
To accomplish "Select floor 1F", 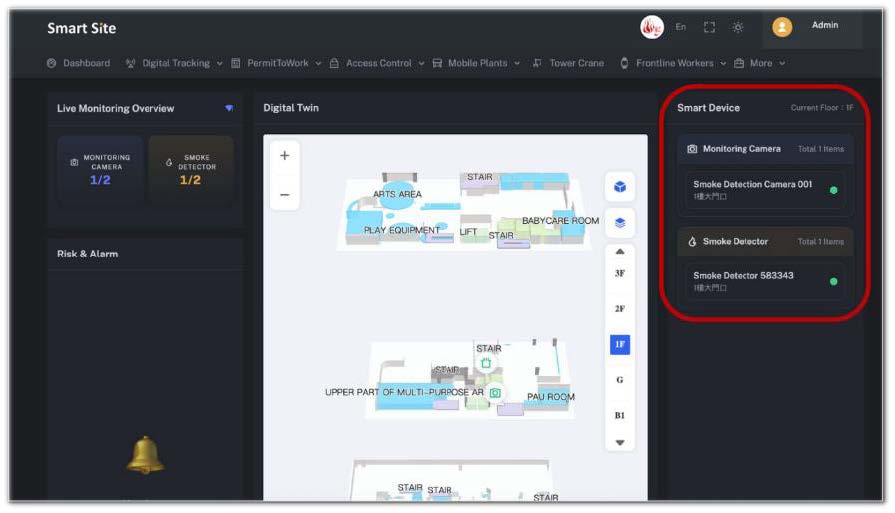I will pos(619,345).
